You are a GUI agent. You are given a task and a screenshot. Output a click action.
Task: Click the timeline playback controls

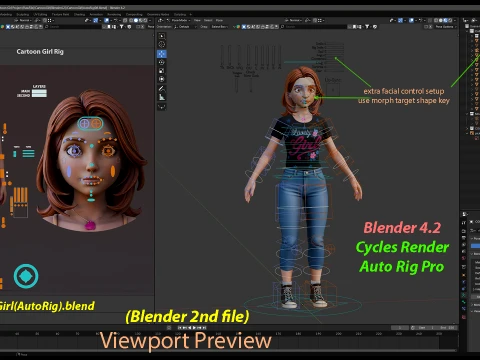point(193,328)
